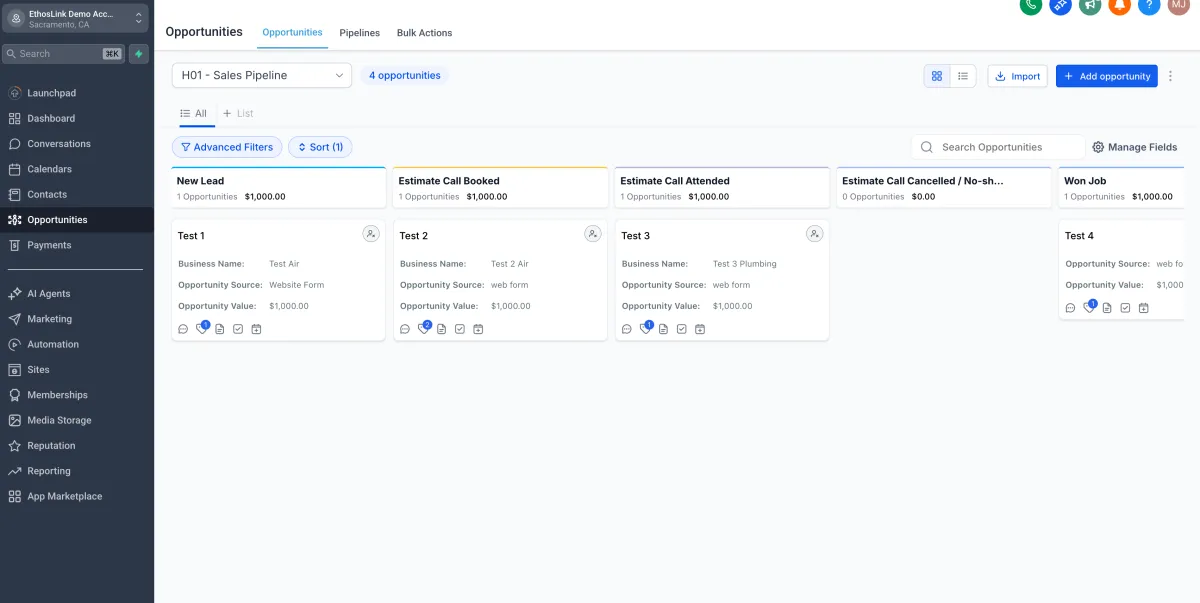Expand the H01 - Sales Pipeline dropdown
1200x603 pixels.
click(262, 75)
